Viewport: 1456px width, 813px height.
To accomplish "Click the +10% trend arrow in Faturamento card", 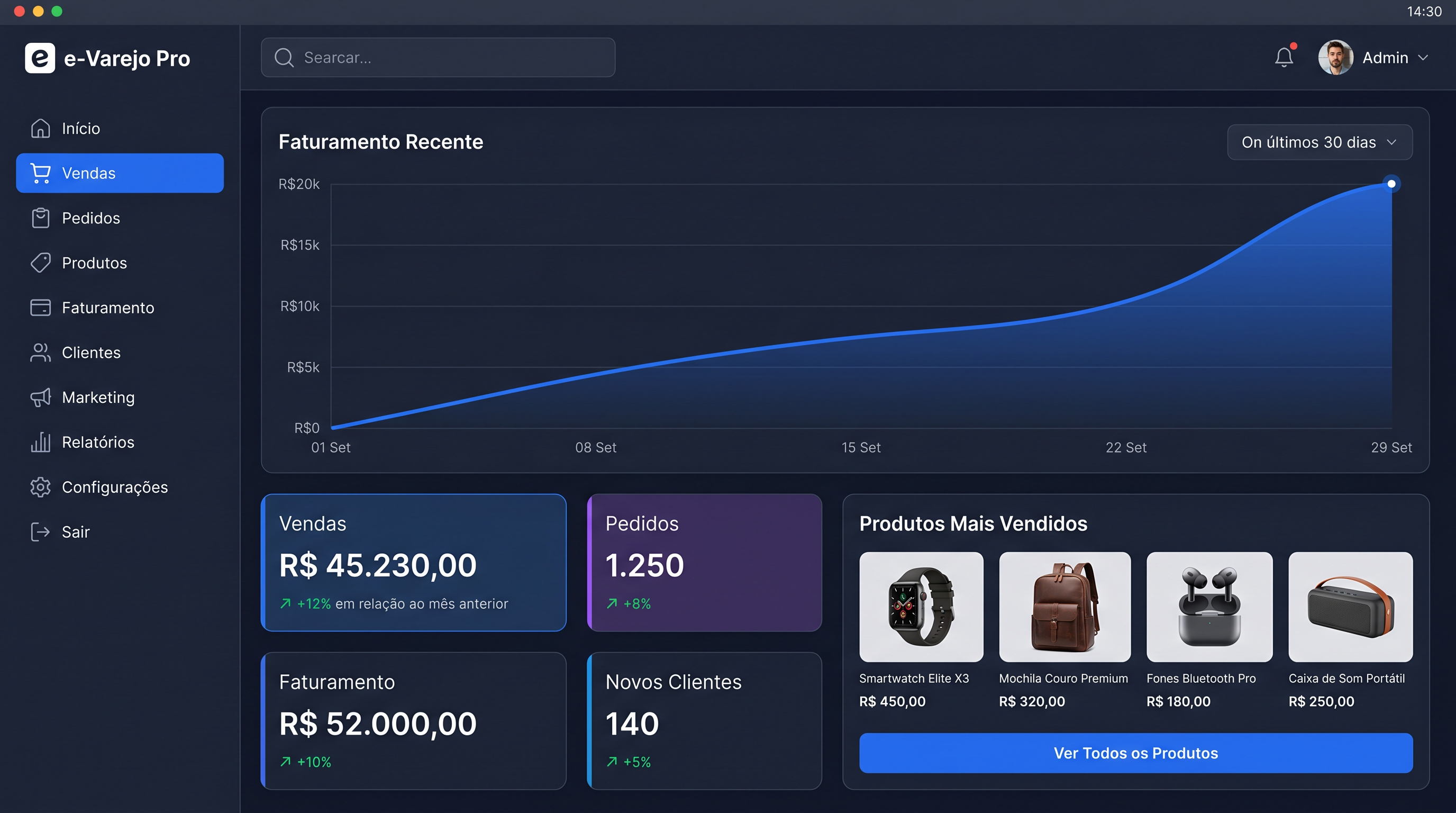I will [x=286, y=762].
